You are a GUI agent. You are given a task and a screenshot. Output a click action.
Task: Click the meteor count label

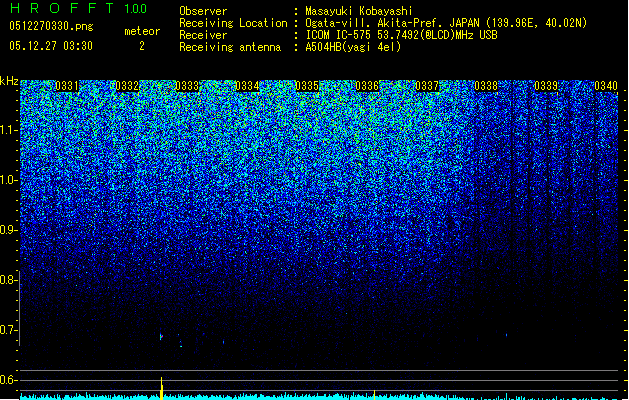coord(142,31)
